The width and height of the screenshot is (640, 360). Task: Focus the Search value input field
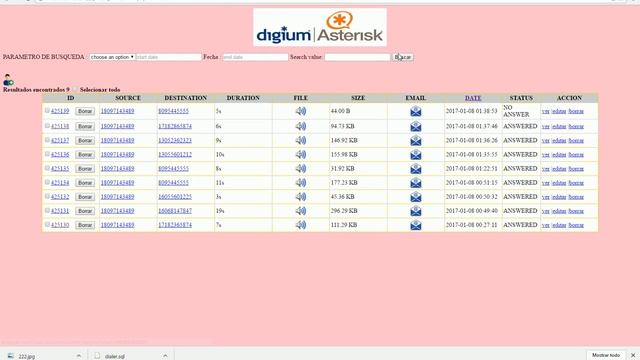click(x=358, y=57)
